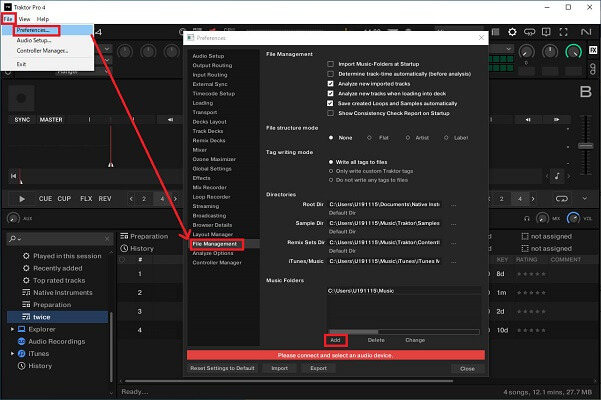Click the History favorite above tracklist
The image size is (601, 400).
coord(137,249)
